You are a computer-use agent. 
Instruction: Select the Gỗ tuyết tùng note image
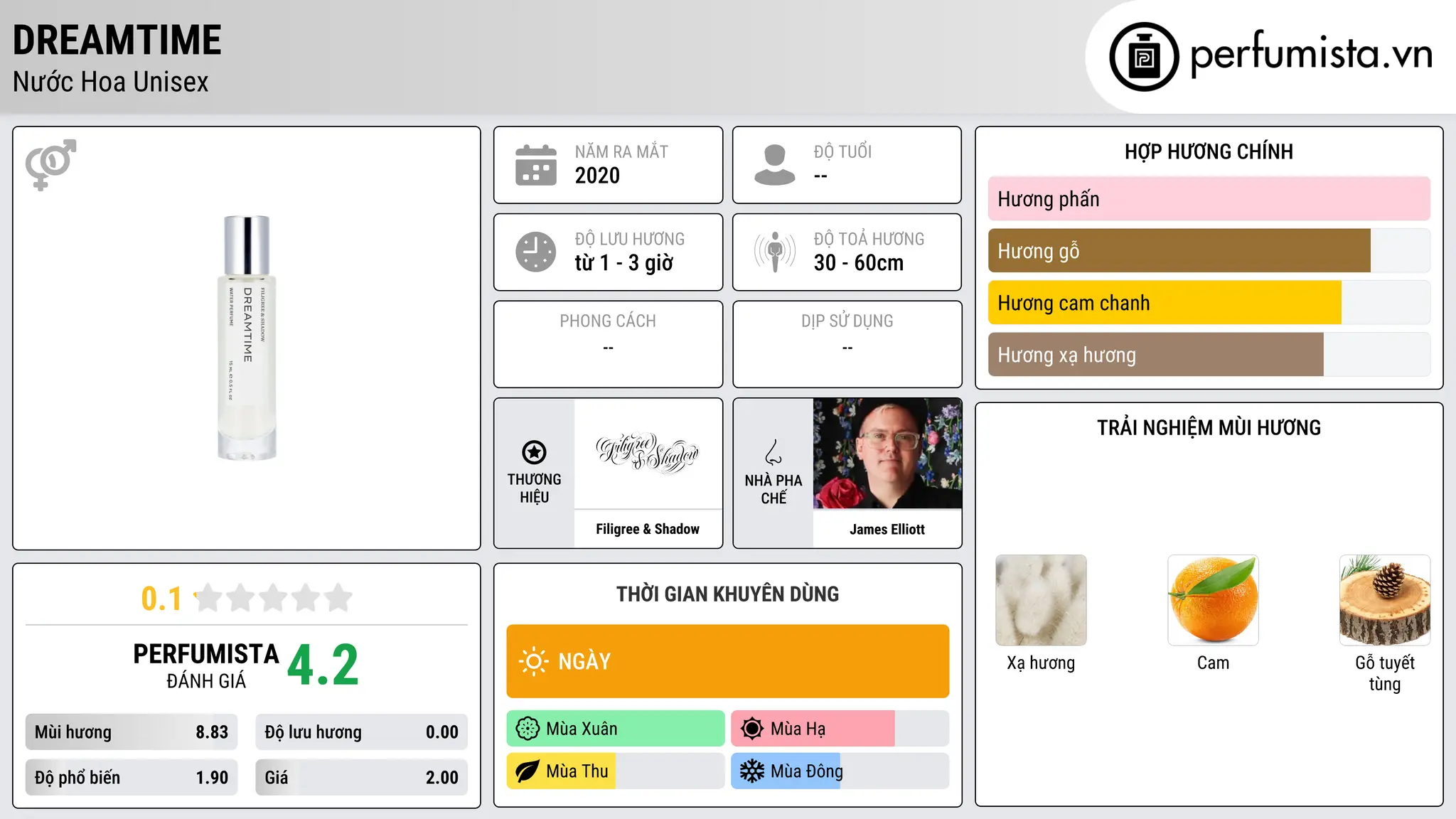[x=1385, y=600]
